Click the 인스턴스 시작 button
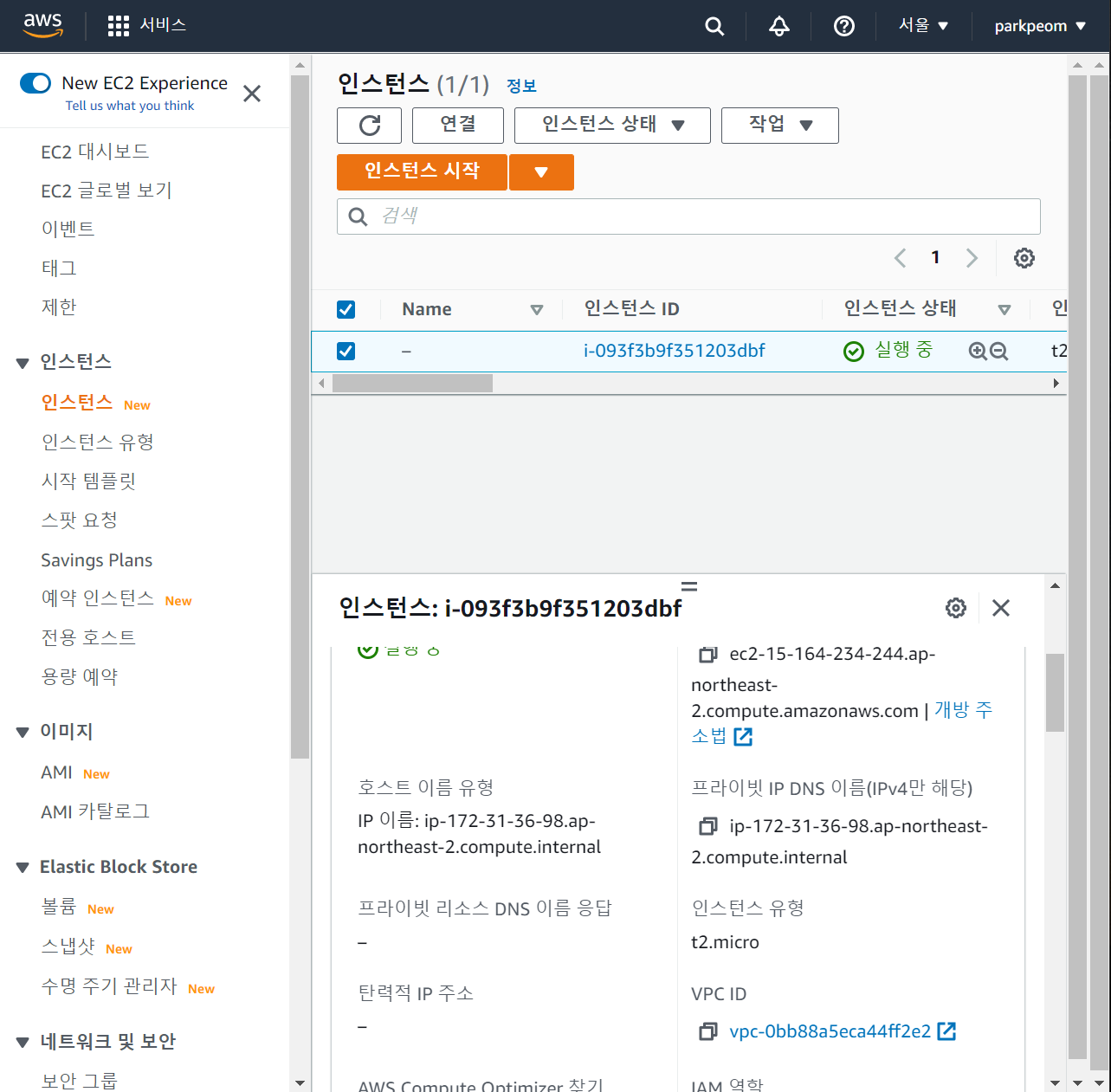1111x1092 pixels. [x=422, y=171]
